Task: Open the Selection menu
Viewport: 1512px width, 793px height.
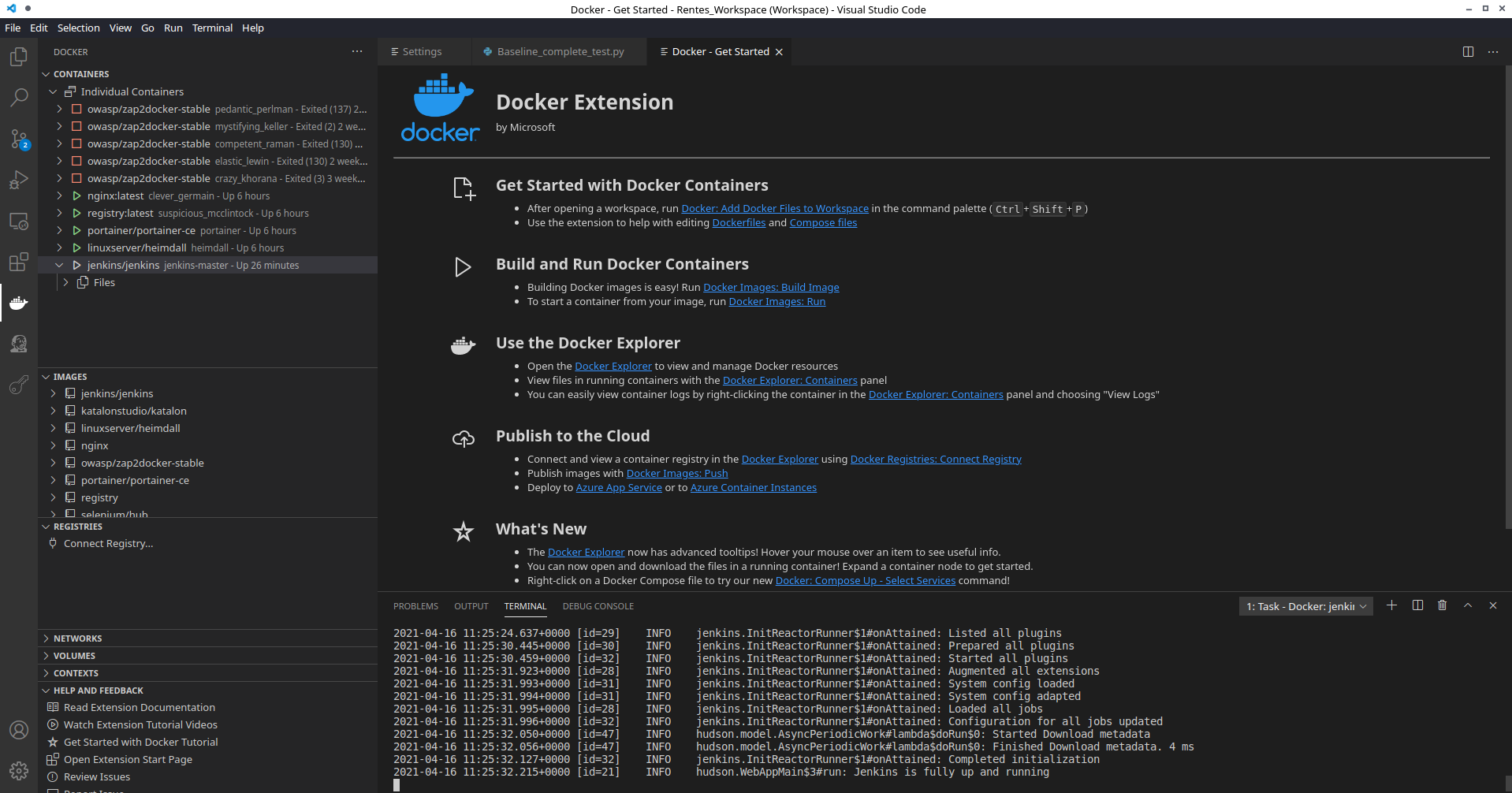Action: point(78,28)
